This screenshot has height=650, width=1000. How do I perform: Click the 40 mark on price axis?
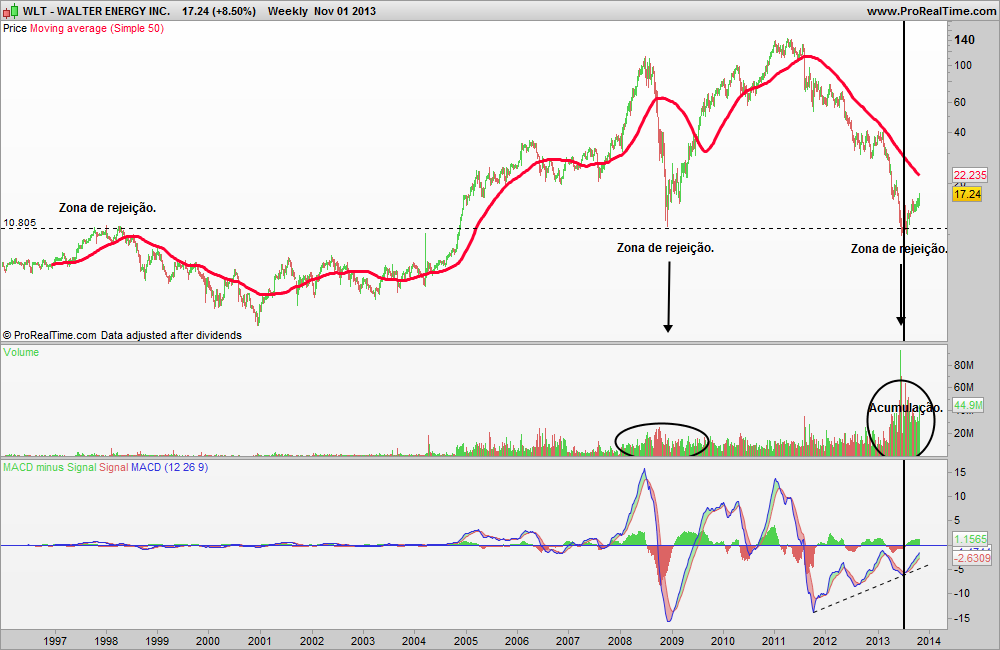(x=960, y=133)
